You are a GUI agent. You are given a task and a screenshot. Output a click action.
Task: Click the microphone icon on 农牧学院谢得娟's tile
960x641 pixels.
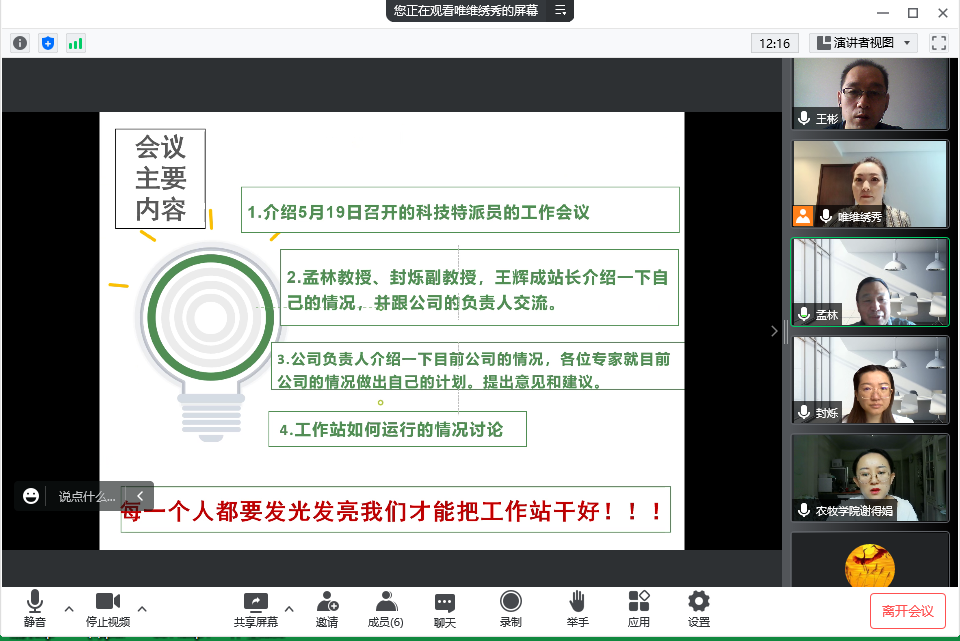point(804,510)
